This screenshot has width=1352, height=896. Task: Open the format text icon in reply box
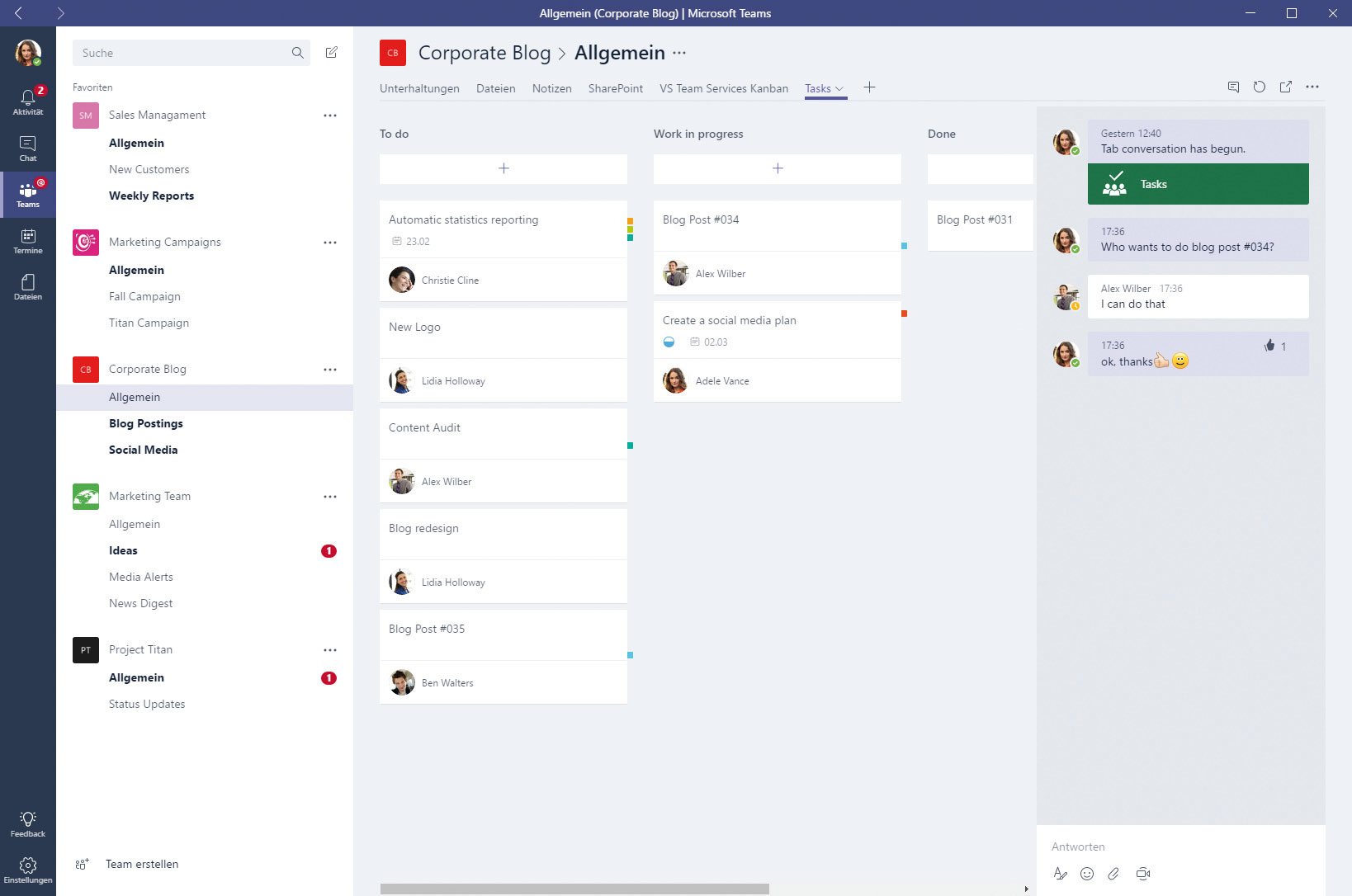pos(1061,874)
